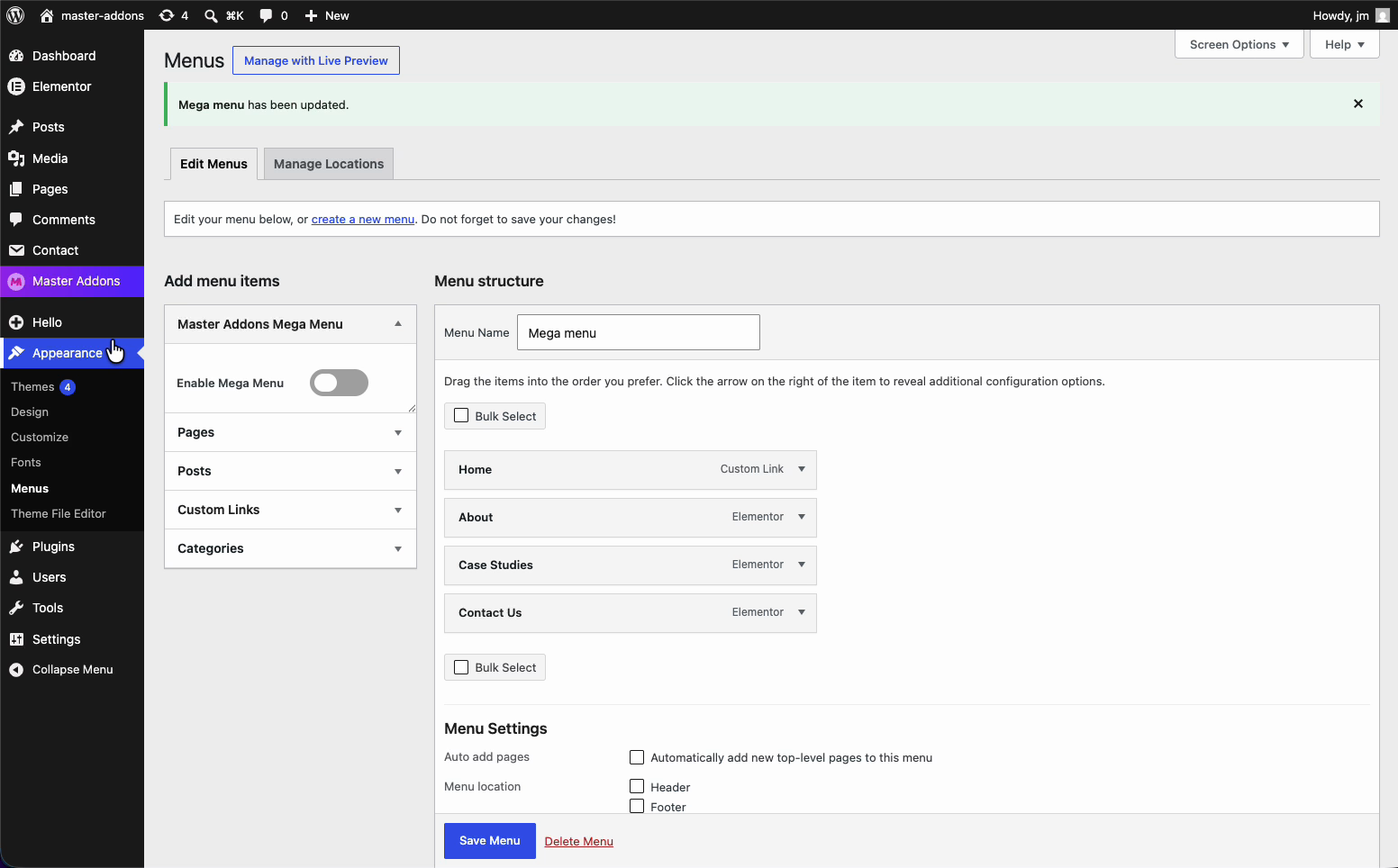Switch to the Manage Locations tab
Screen dimensions: 1398x868
329,164
